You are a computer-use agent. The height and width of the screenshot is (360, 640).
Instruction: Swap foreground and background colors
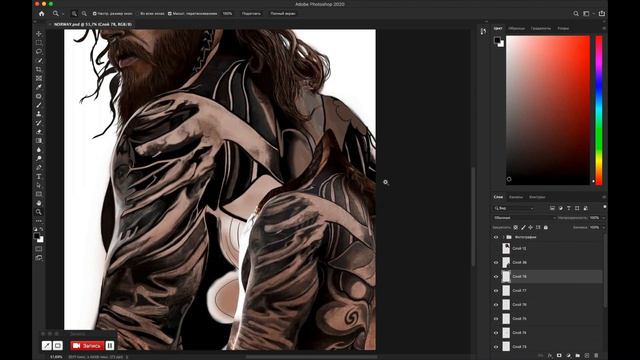pos(42,229)
